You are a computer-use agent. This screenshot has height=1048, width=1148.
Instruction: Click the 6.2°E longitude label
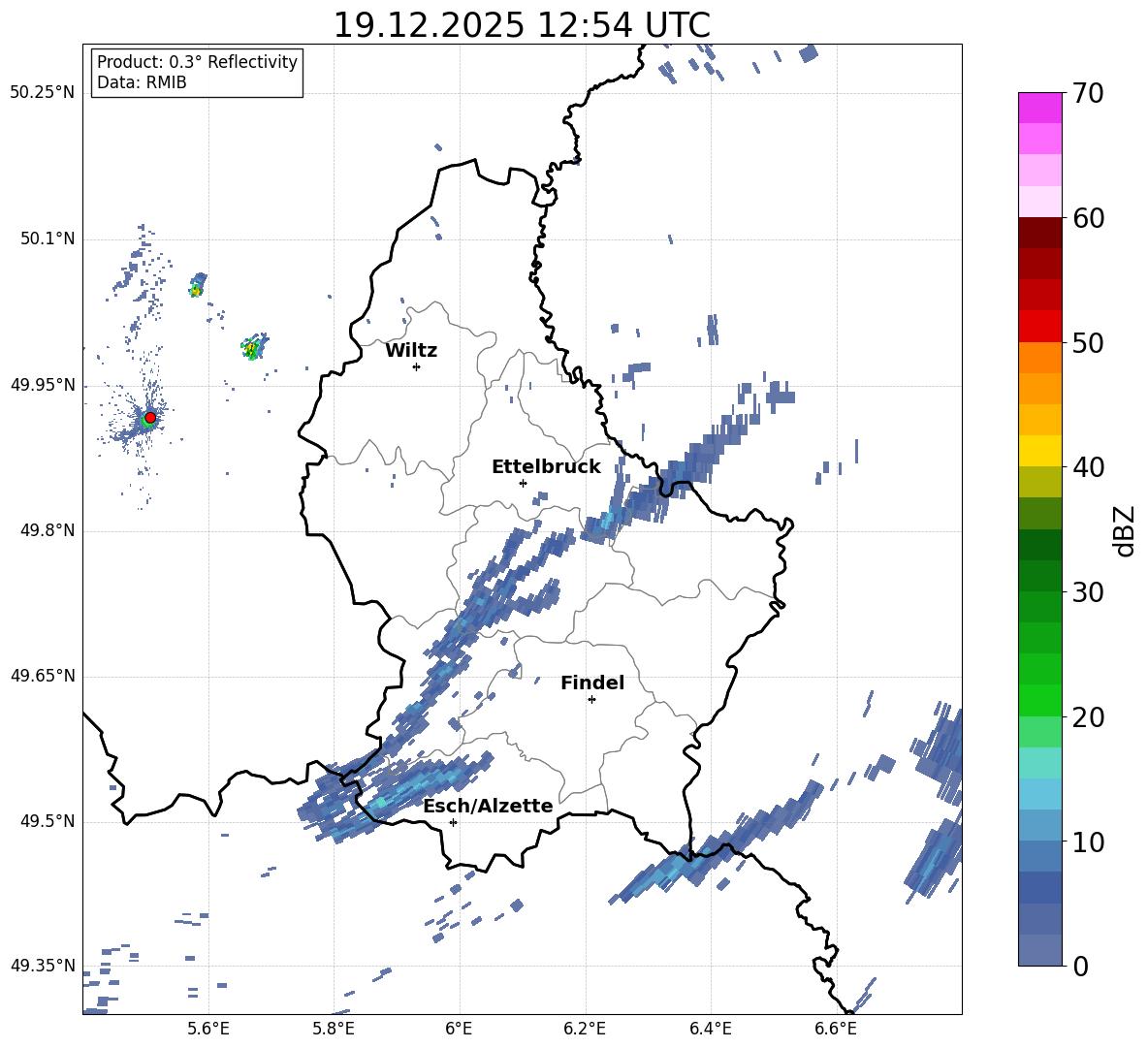(585, 1029)
